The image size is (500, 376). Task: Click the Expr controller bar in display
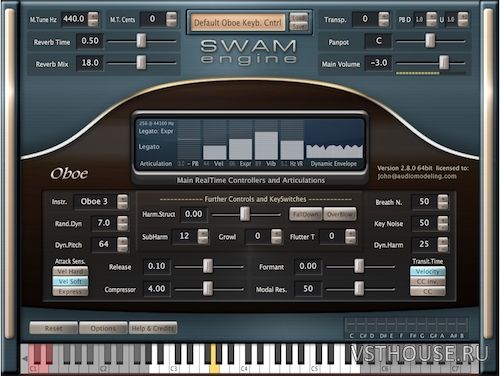[x=240, y=149]
